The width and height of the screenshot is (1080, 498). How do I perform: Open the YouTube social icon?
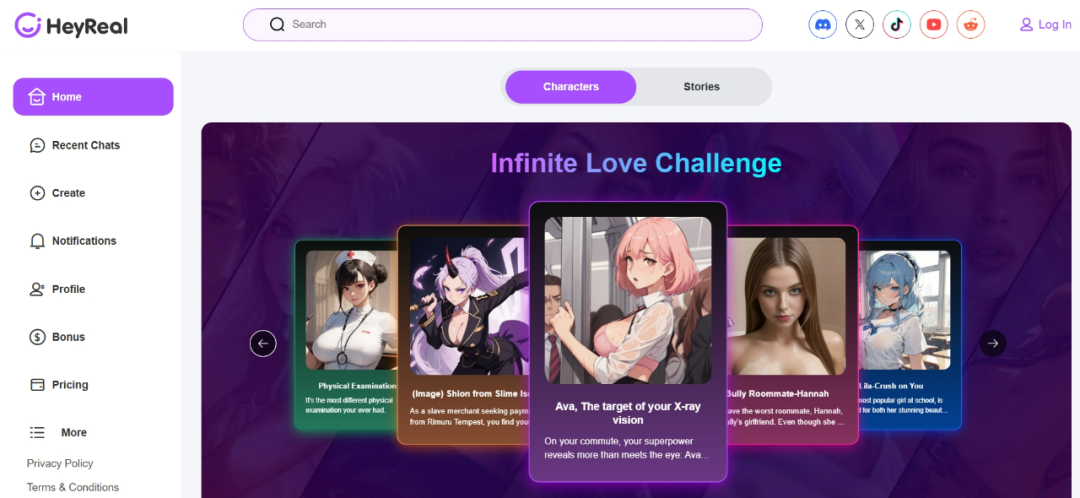pyautogui.click(x=933, y=25)
